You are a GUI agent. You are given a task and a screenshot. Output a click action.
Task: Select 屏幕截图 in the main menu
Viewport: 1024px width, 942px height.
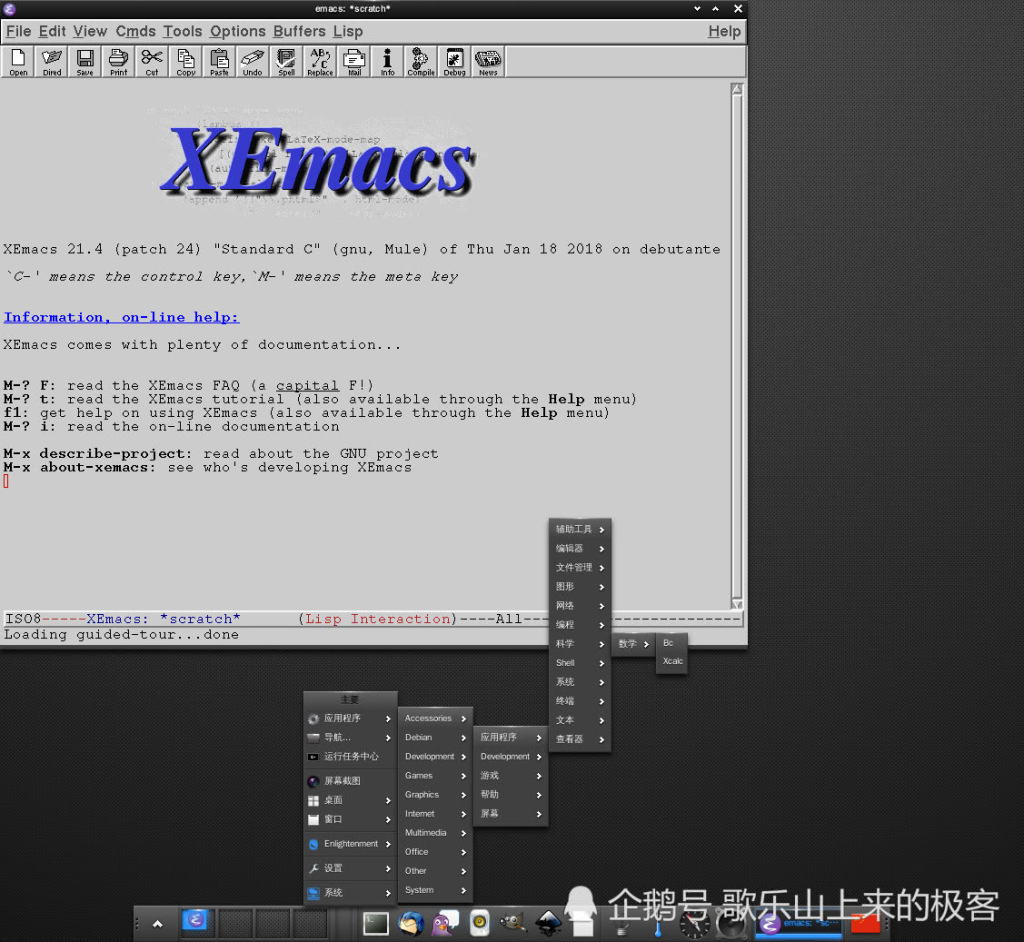tap(350, 781)
